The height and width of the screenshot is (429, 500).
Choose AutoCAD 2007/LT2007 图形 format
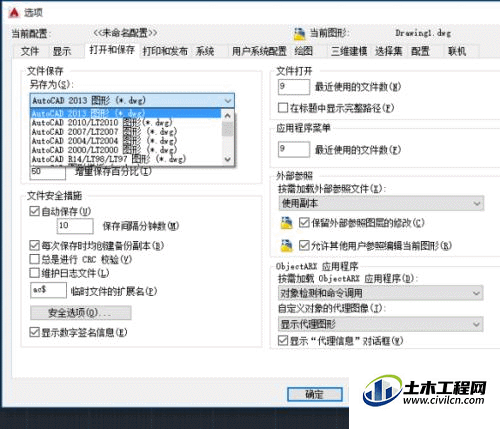125,132
